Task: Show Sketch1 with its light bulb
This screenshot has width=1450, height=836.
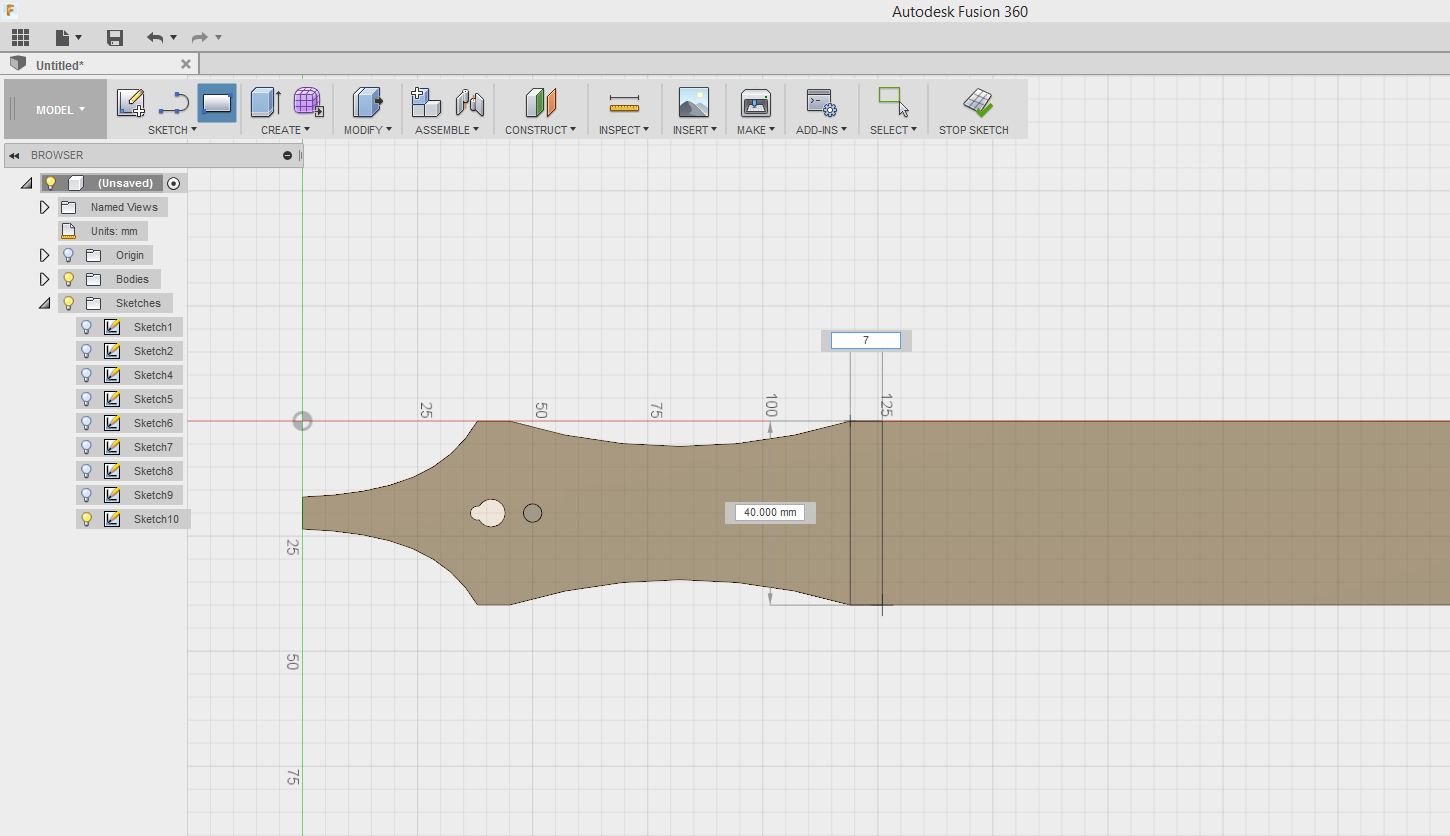Action: (87, 327)
